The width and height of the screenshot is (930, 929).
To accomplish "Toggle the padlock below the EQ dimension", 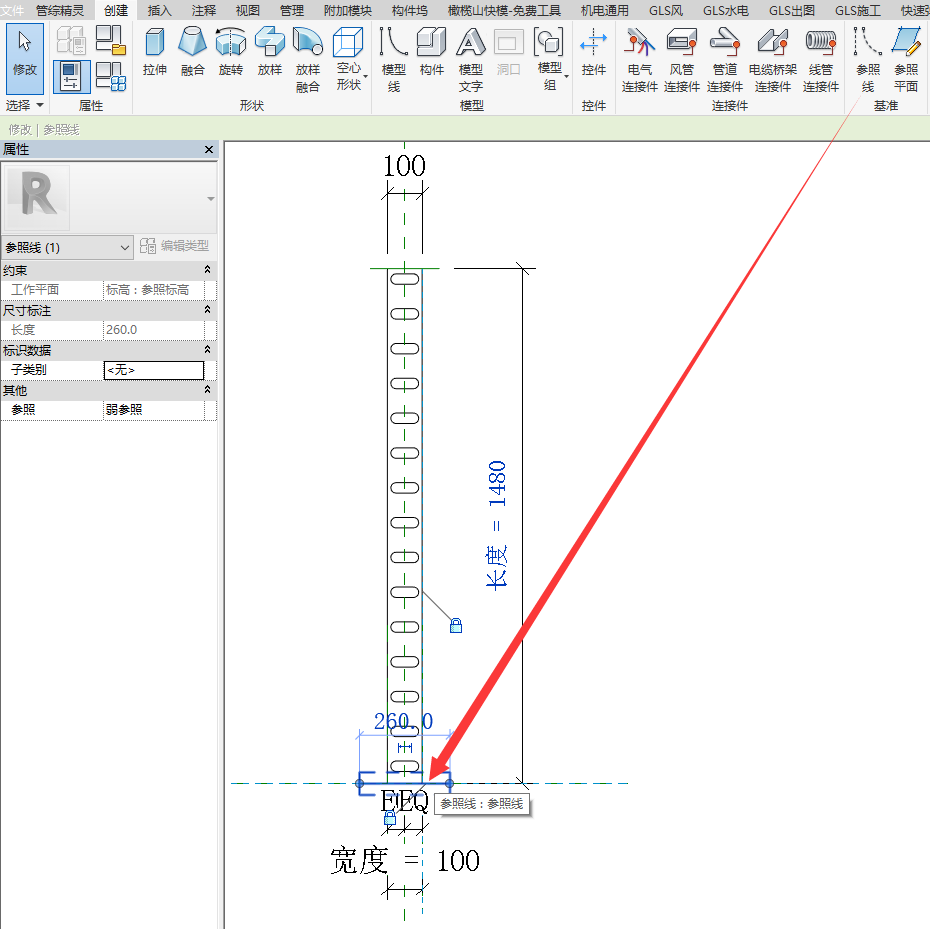I will (391, 819).
